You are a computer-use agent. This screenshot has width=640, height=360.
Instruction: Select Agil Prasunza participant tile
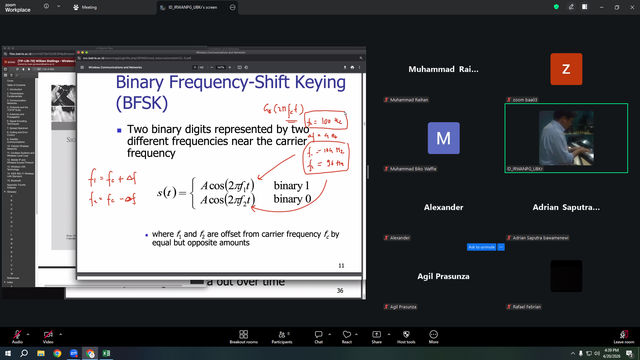click(x=443, y=276)
